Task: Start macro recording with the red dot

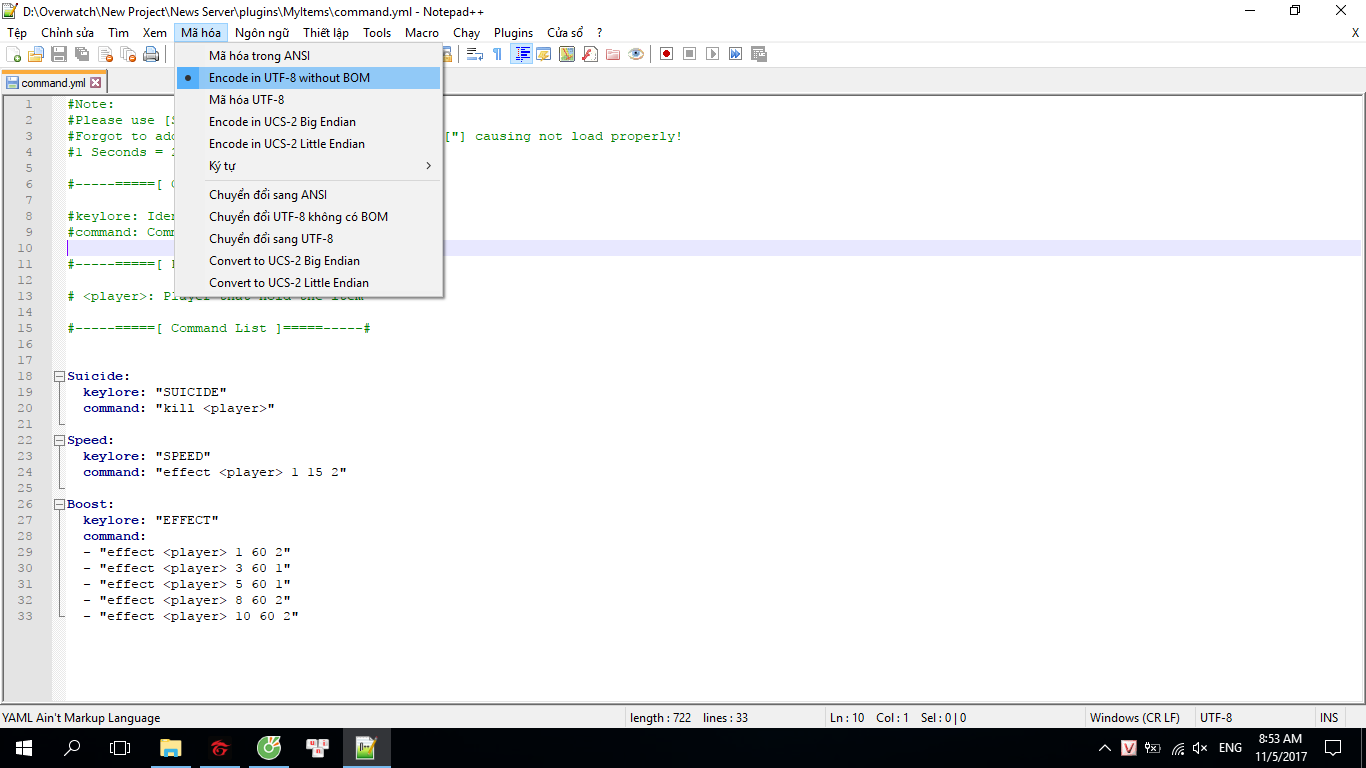Action: [x=666, y=54]
